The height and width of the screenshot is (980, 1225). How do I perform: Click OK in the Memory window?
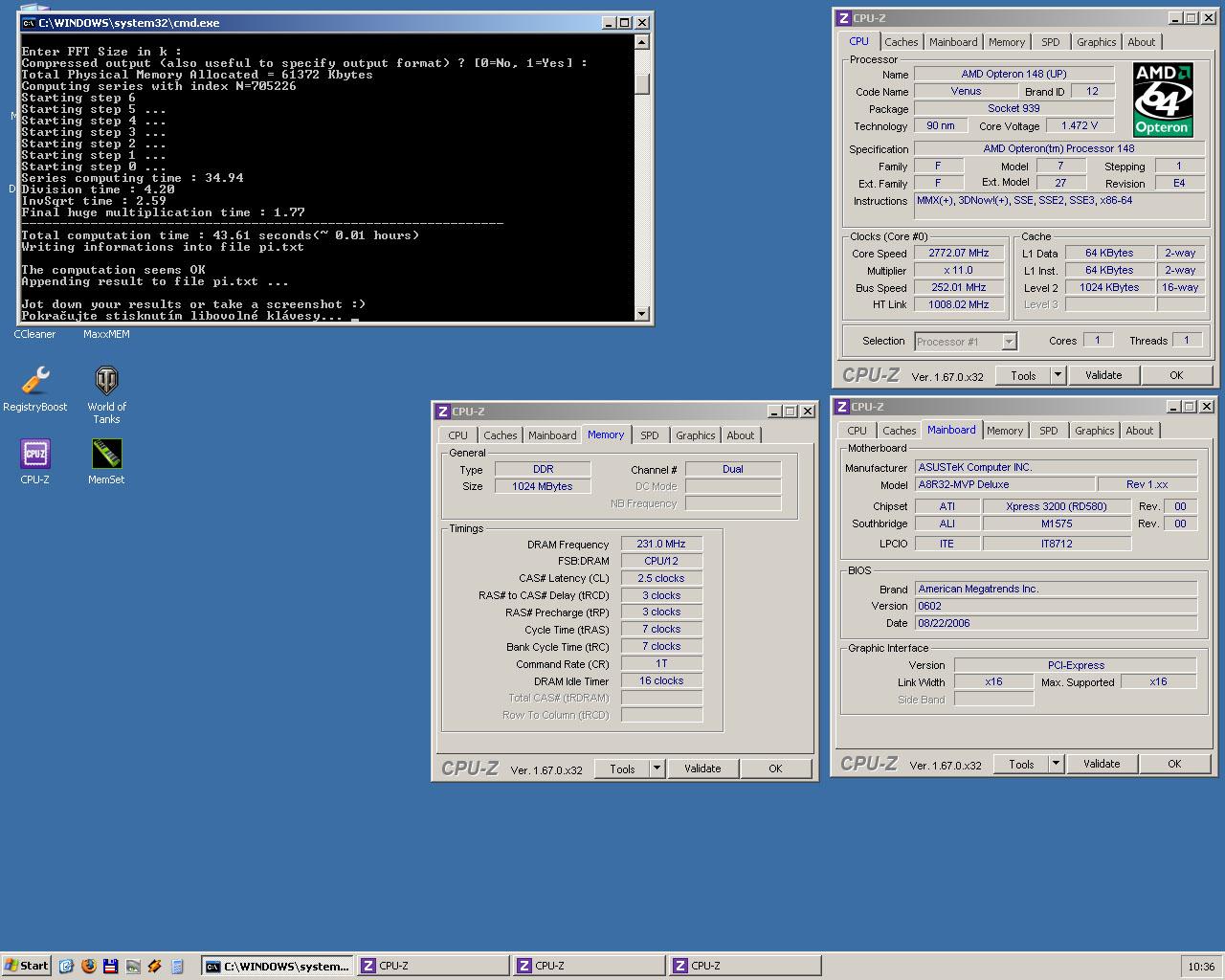point(775,768)
